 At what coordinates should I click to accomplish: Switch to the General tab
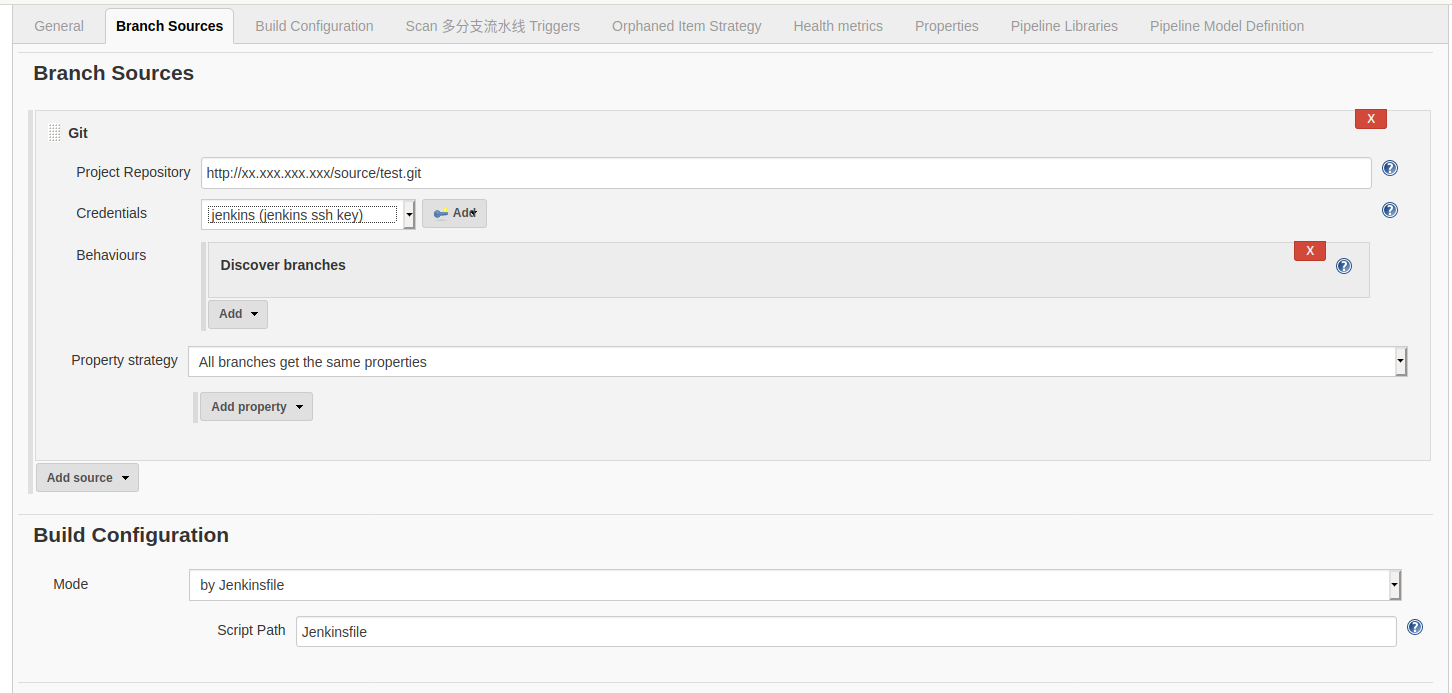pyautogui.click(x=58, y=25)
